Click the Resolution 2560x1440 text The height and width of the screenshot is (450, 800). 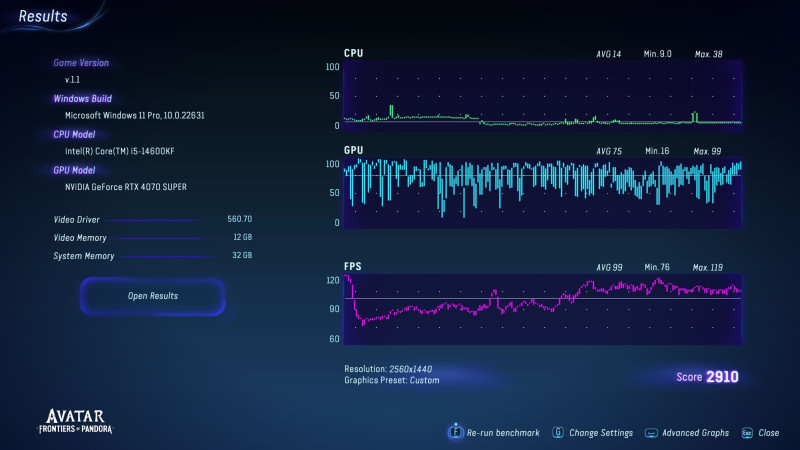[x=388, y=369]
